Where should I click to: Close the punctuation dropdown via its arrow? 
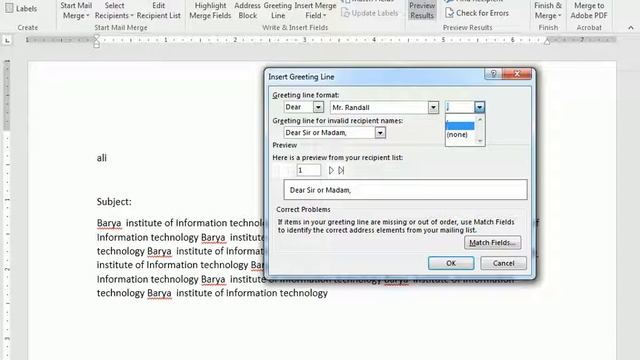point(480,107)
